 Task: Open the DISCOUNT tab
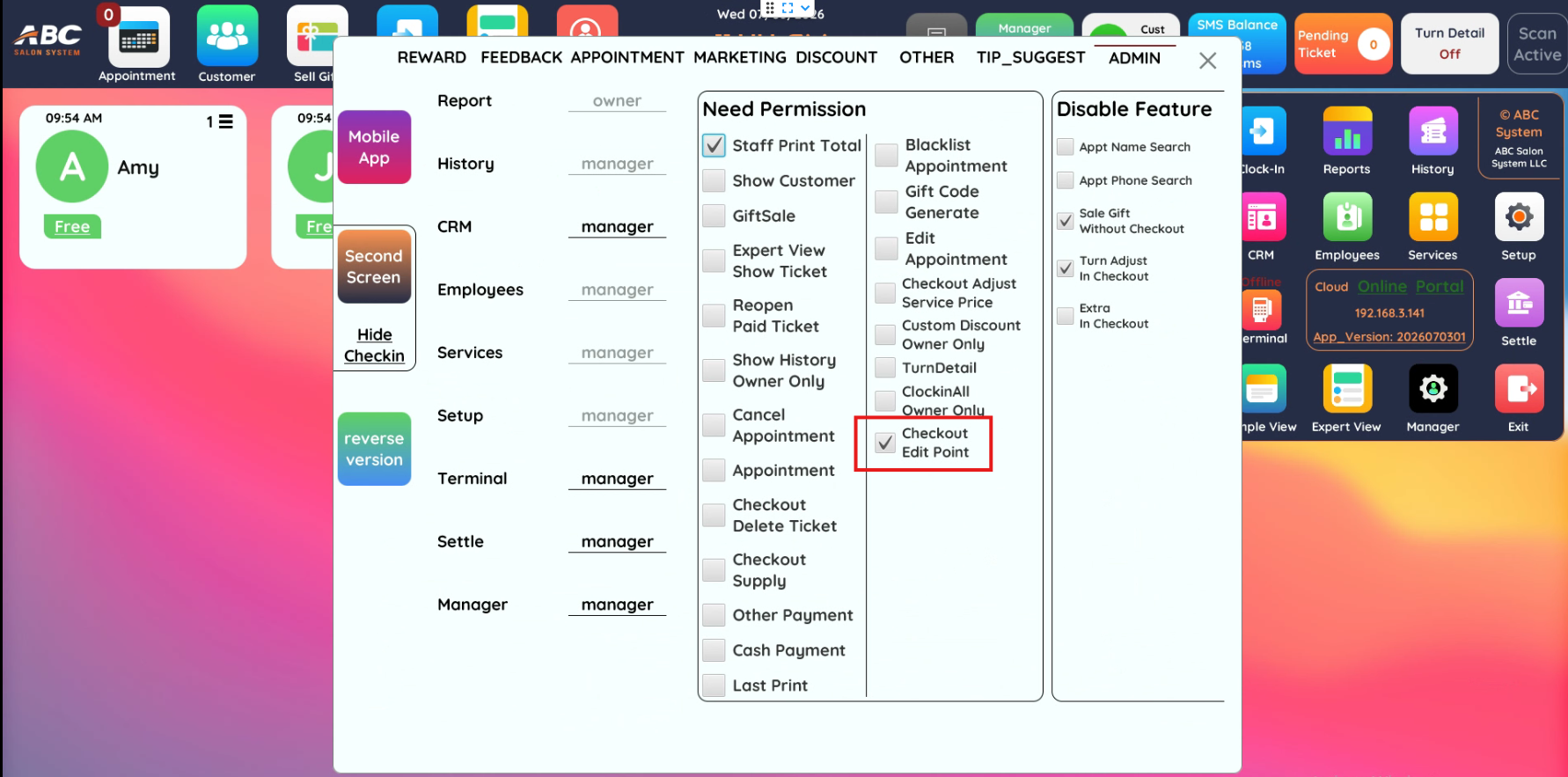[x=837, y=57]
